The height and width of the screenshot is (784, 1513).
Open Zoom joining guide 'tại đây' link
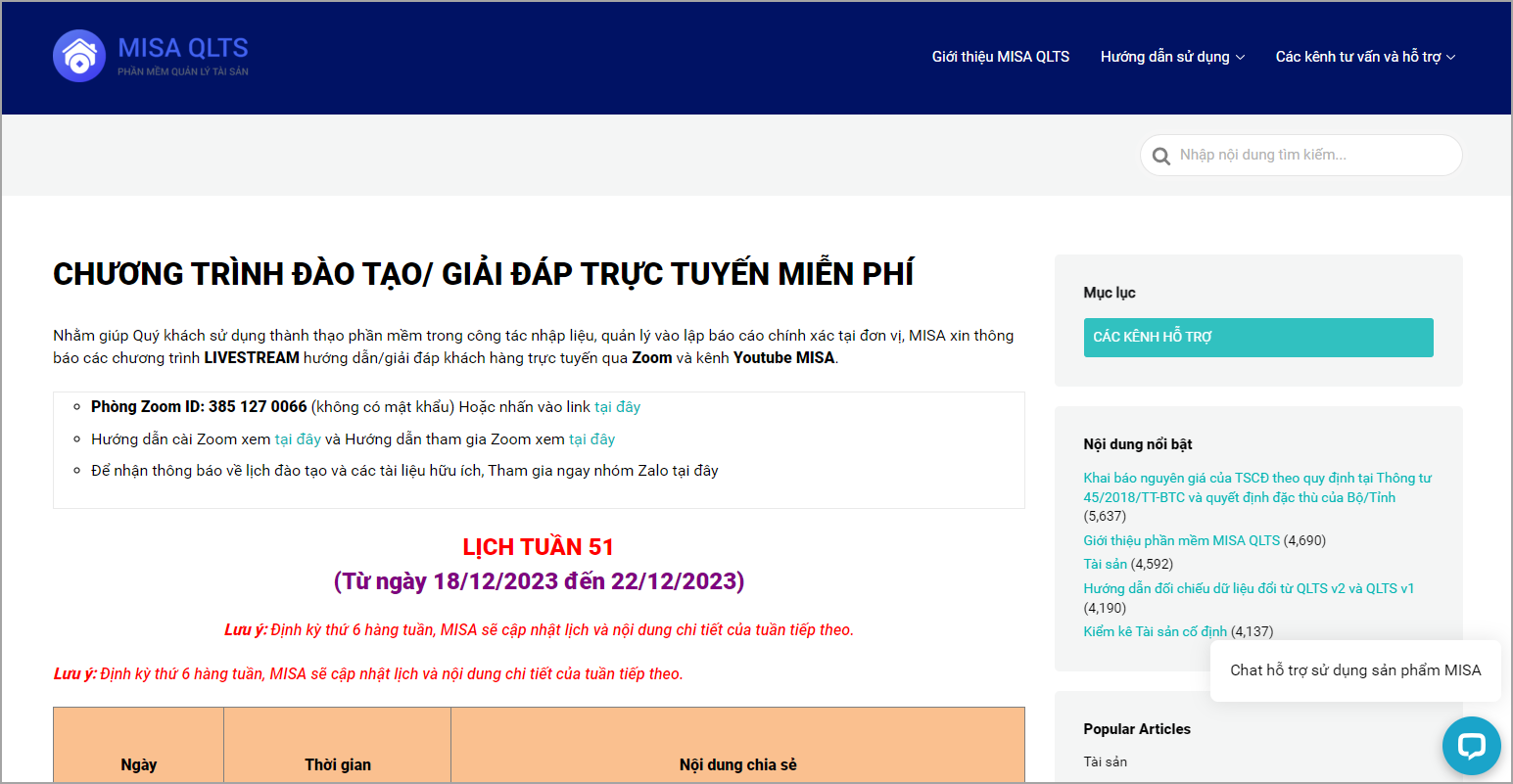tap(591, 439)
